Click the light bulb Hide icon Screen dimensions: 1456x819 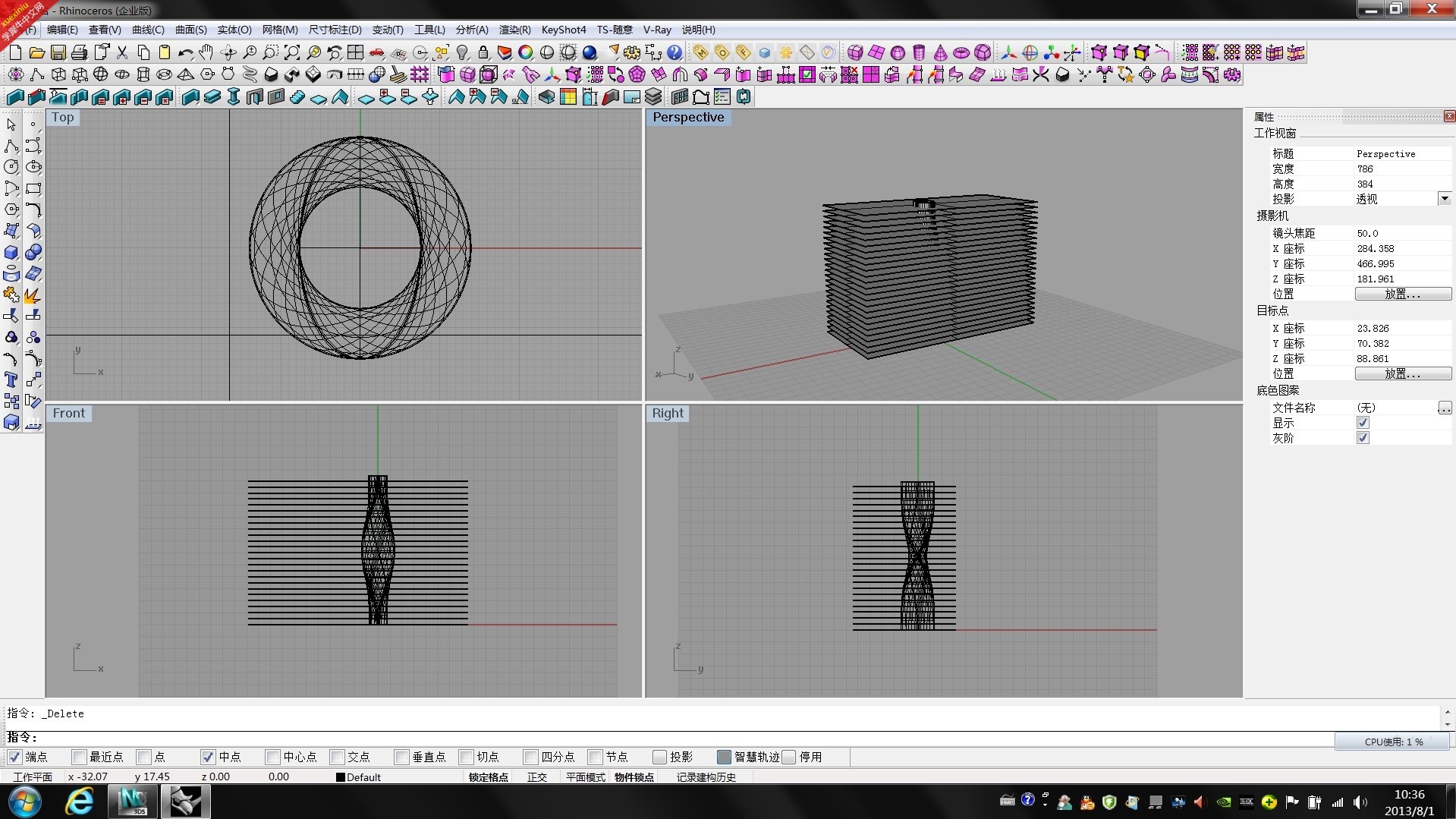point(462,52)
